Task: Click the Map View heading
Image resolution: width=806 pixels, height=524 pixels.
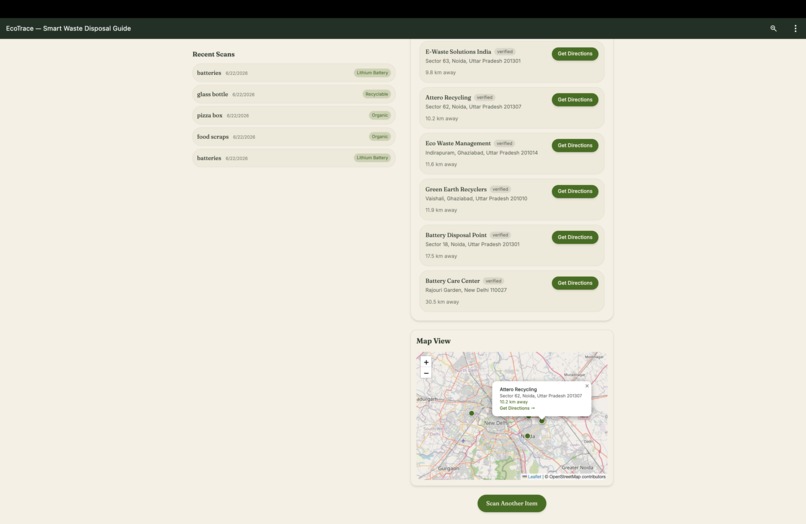Action: 433,341
